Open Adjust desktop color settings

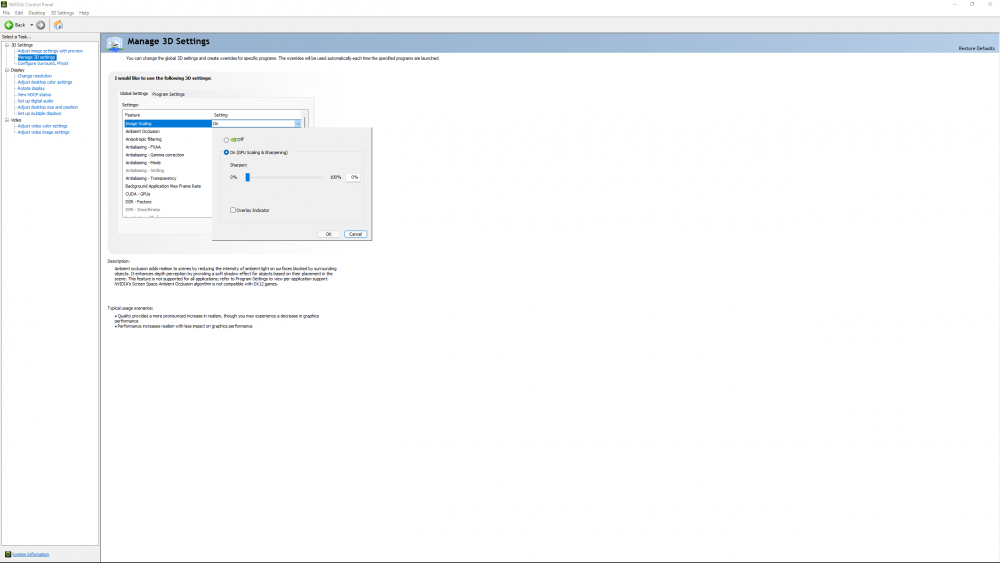tap(45, 82)
